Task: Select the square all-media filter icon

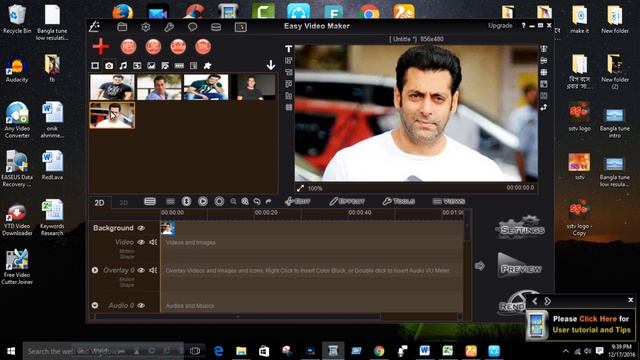Action: pyautogui.click(x=95, y=66)
